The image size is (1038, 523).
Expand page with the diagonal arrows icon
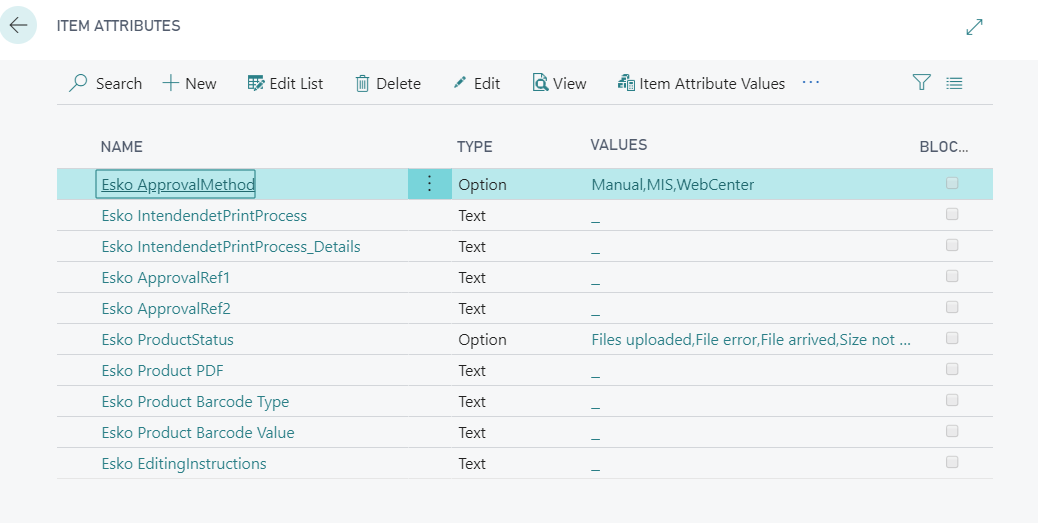[974, 27]
